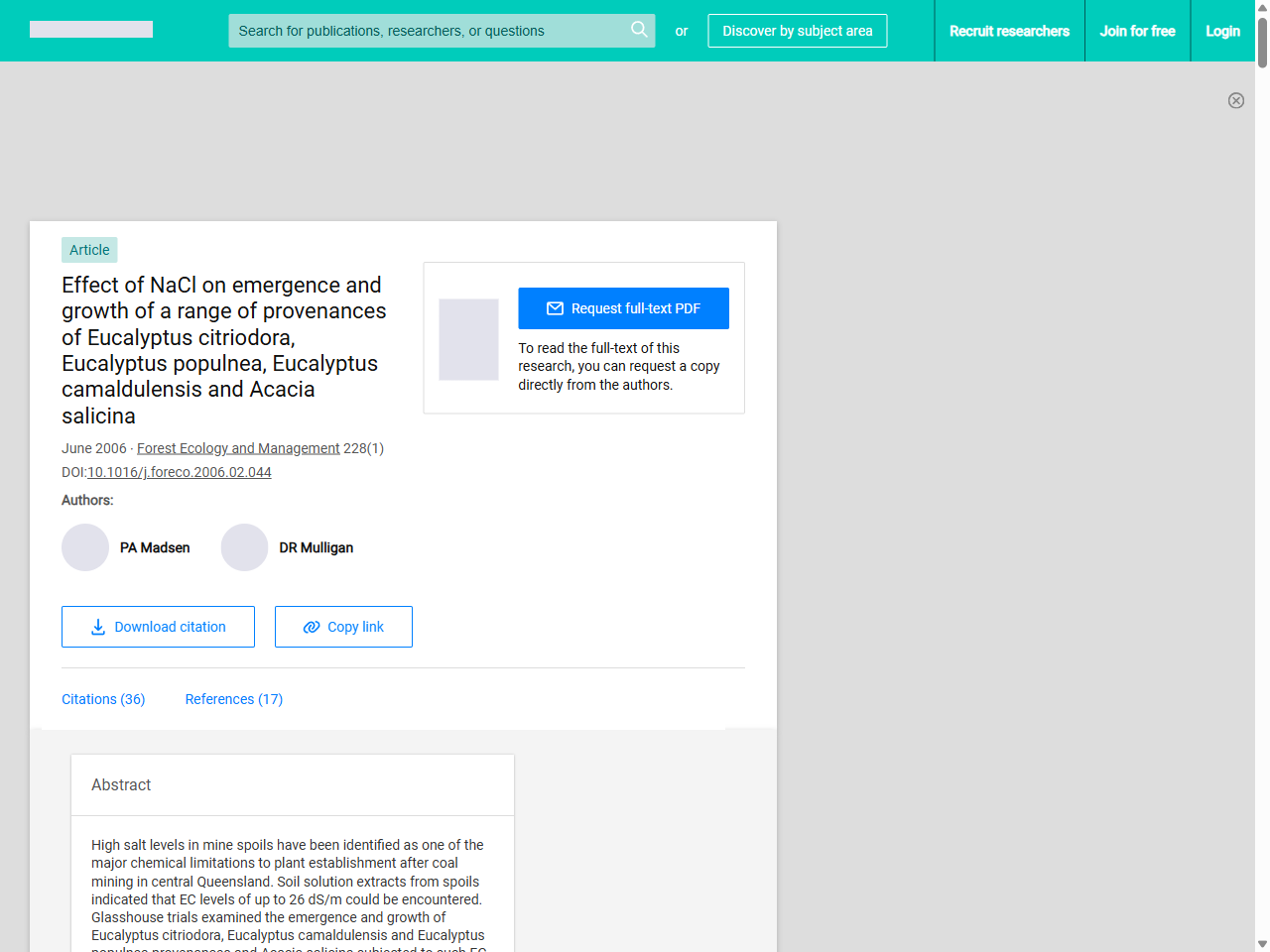The height and width of the screenshot is (952, 1270).
Task: Open the Login page
Action: coord(1222,31)
